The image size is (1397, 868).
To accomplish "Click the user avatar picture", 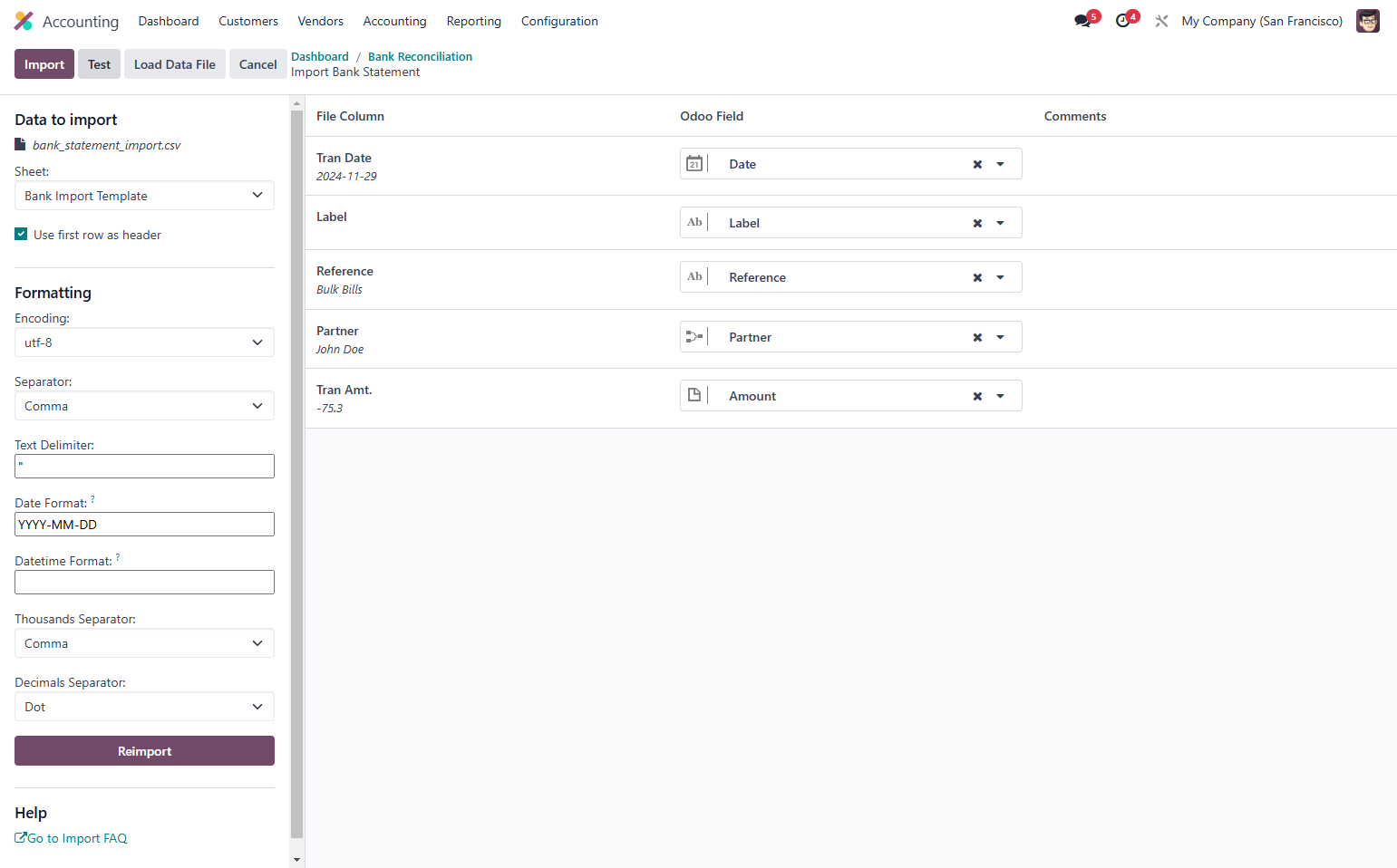I will (1367, 21).
